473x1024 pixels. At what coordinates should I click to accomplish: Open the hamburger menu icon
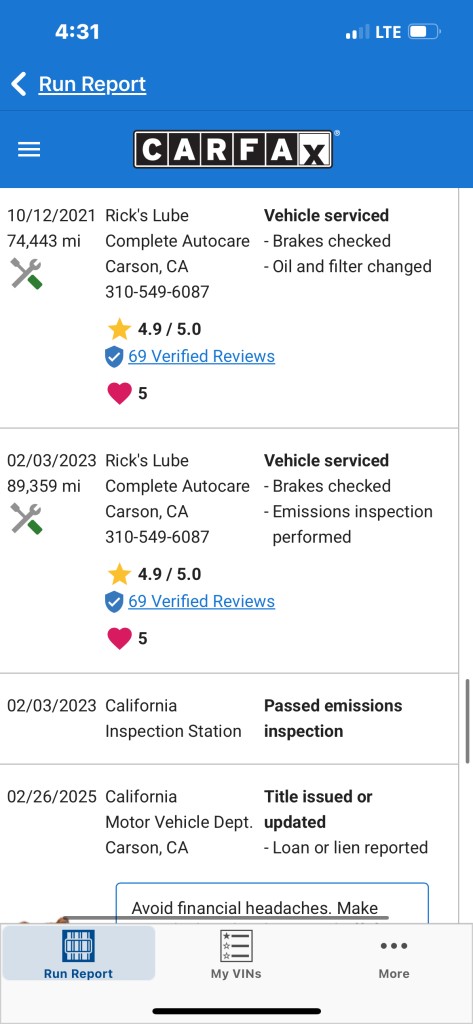click(29, 150)
